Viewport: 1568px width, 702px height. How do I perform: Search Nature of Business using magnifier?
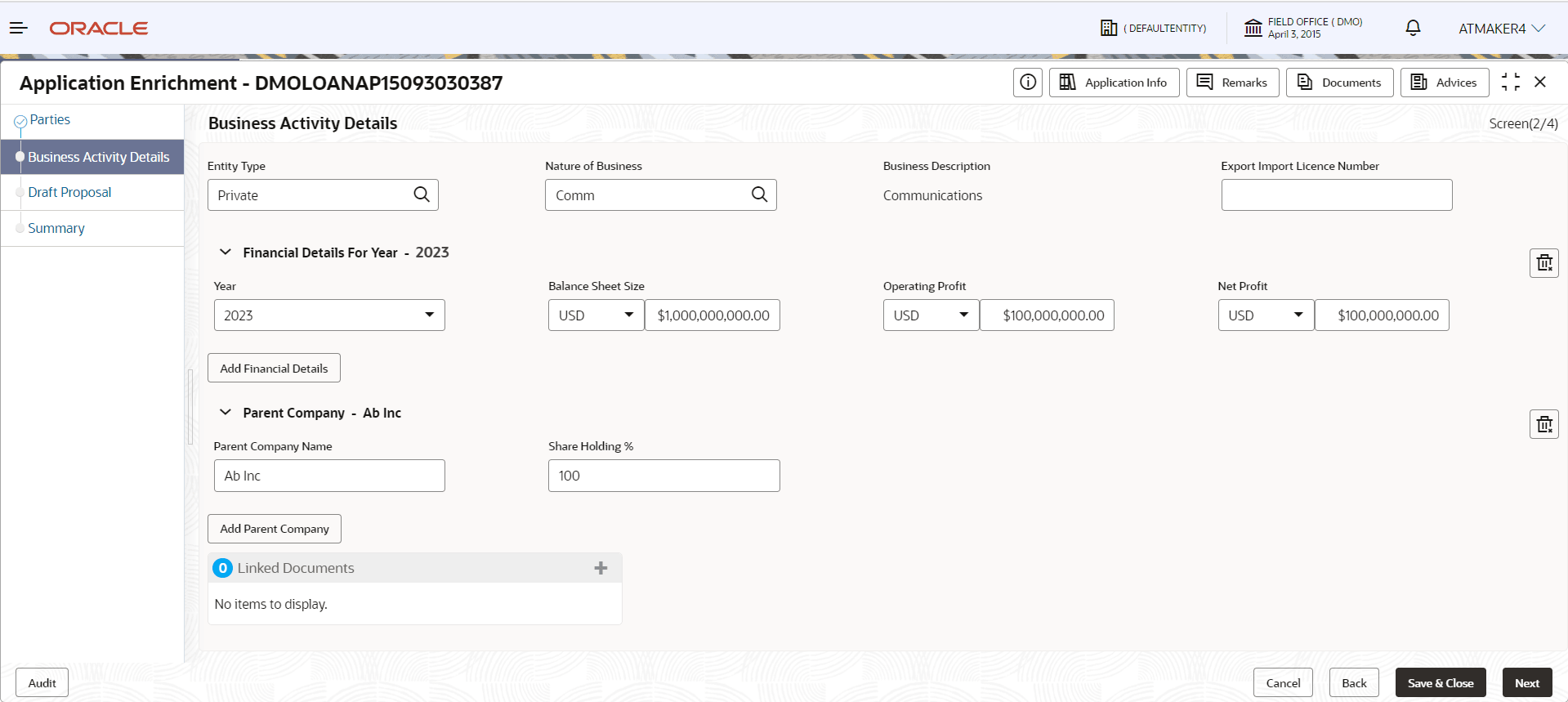[759, 195]
